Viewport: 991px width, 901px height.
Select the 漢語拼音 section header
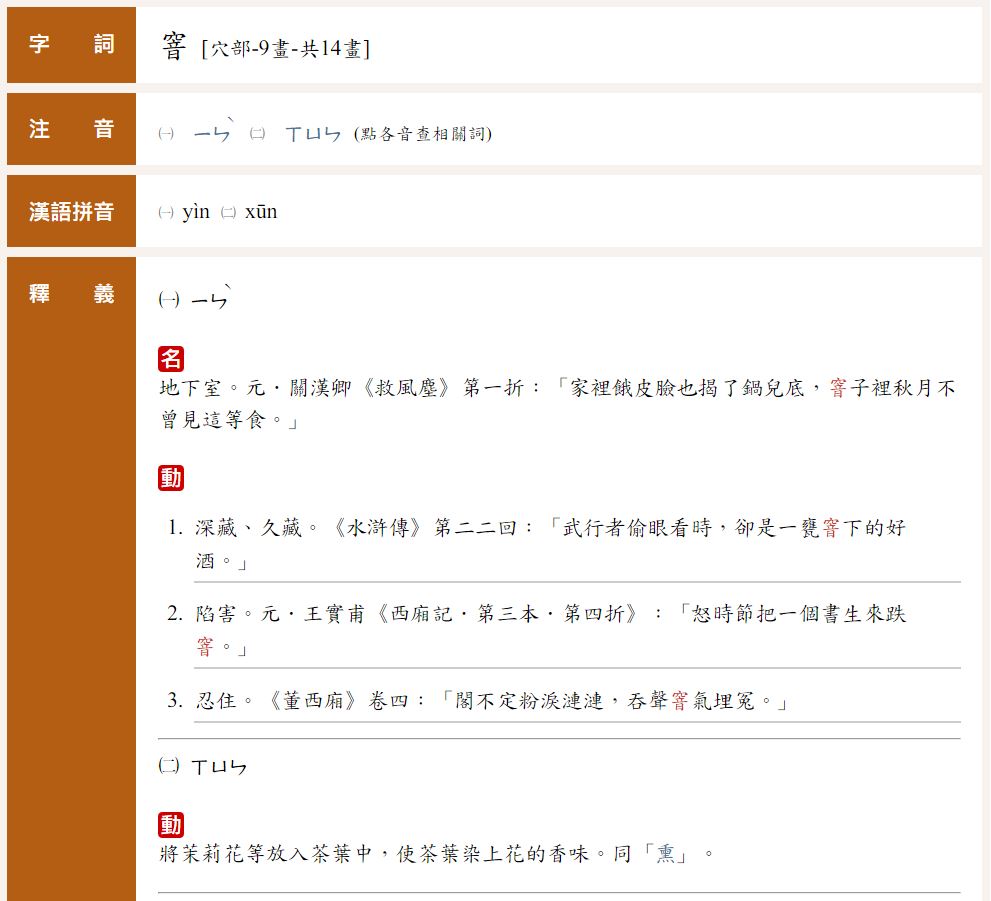coord(71,212)
